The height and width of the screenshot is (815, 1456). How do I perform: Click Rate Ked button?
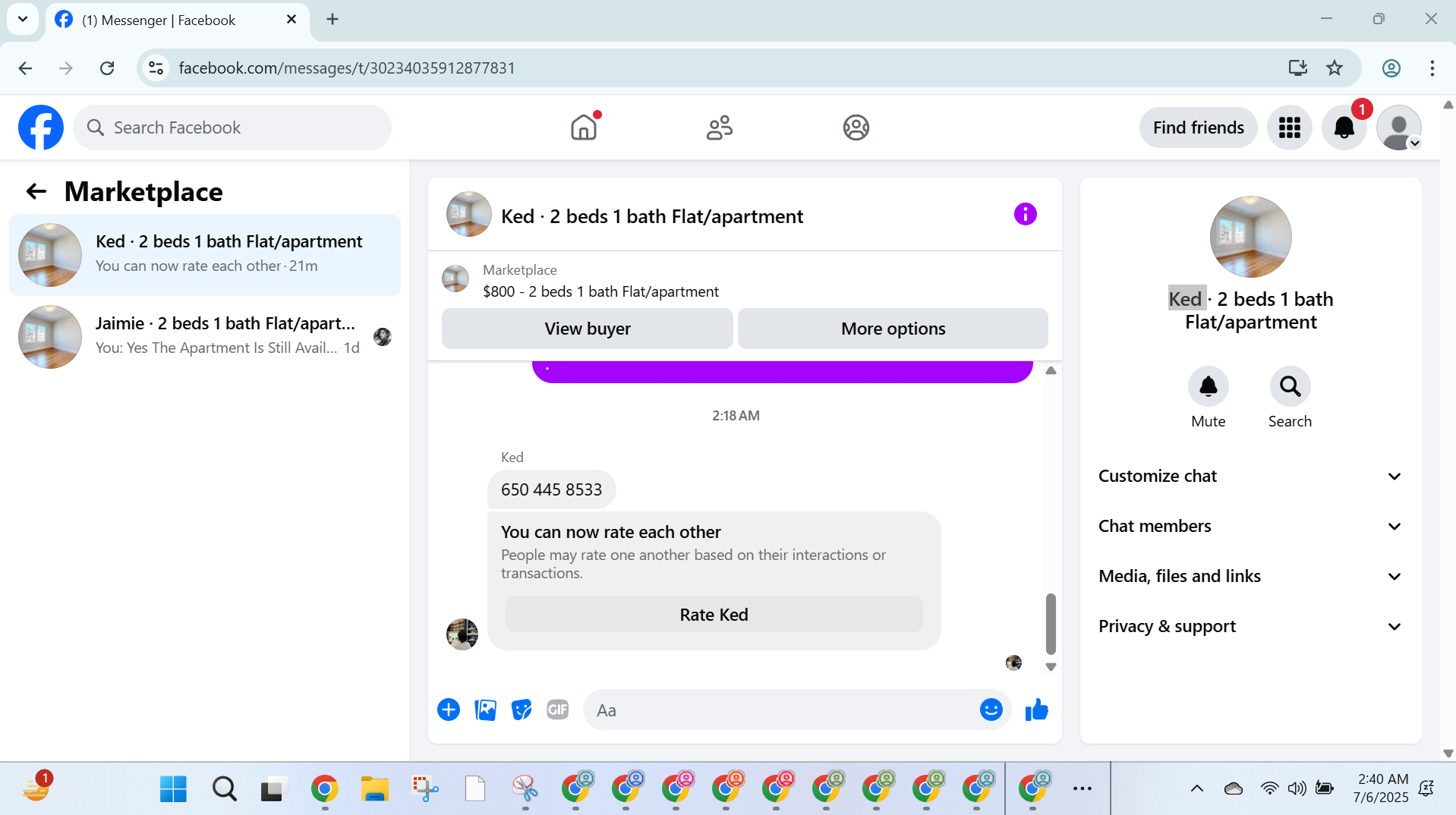714,615
